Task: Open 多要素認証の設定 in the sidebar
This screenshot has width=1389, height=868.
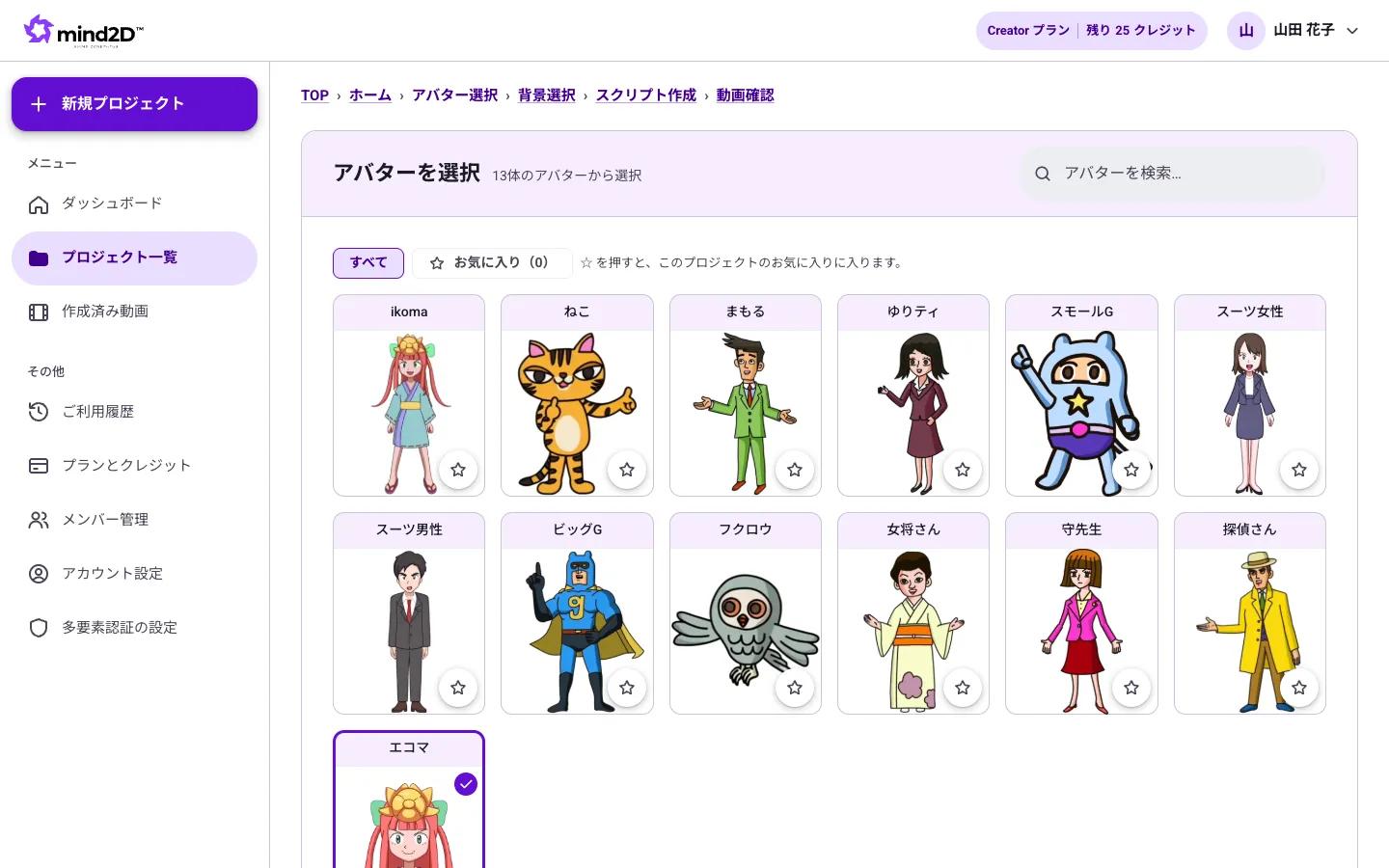Action: [x=135, y=629]
